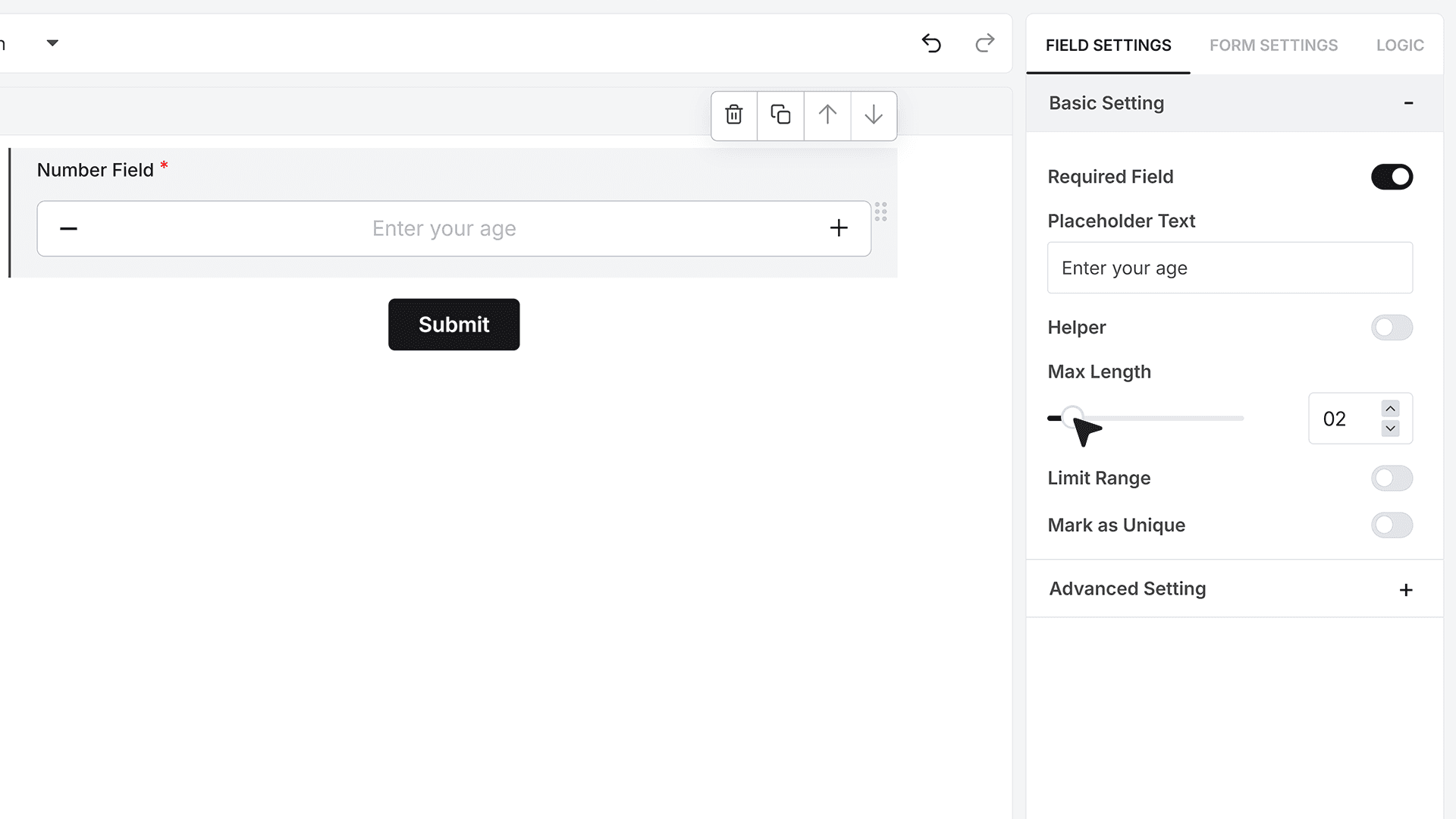Viewport: 1456px width, 819px height.
Task: Click the Max Length slider track
Action: (x=1146, y=418)
